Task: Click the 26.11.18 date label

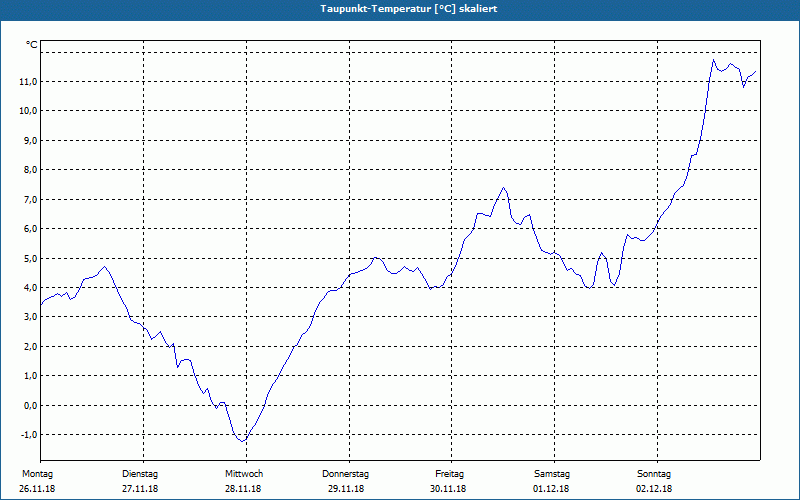Action: coord(37,489)
